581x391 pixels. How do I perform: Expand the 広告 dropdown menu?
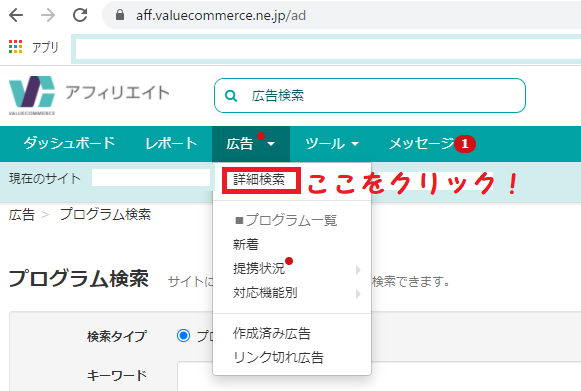(x=250, y=144)
